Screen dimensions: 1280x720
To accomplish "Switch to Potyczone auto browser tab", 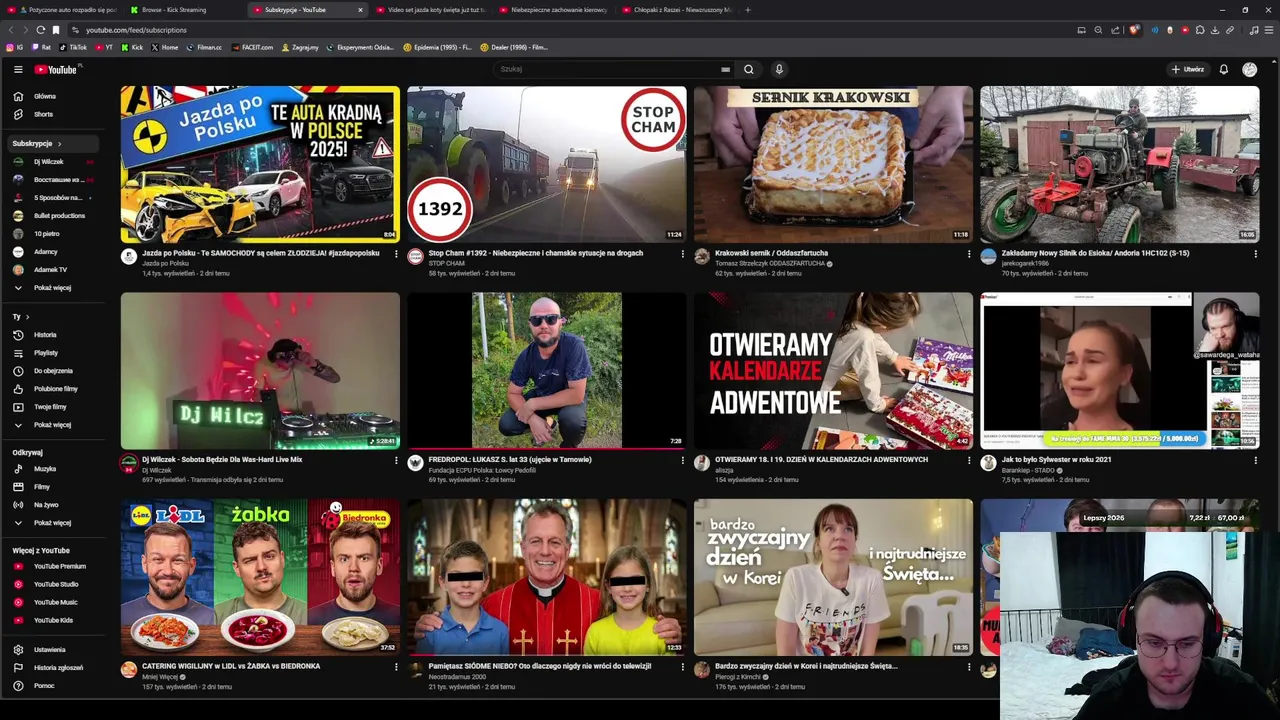I will pyautogui.click(x=64, y=10).
